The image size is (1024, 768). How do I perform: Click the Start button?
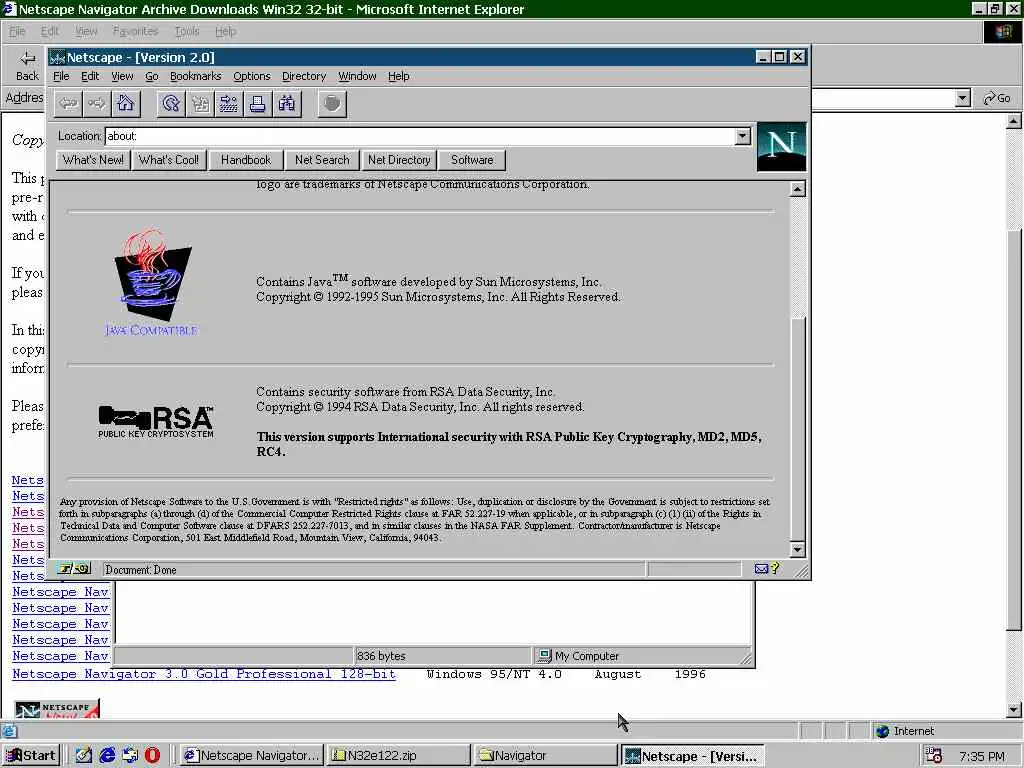point(31,756)
